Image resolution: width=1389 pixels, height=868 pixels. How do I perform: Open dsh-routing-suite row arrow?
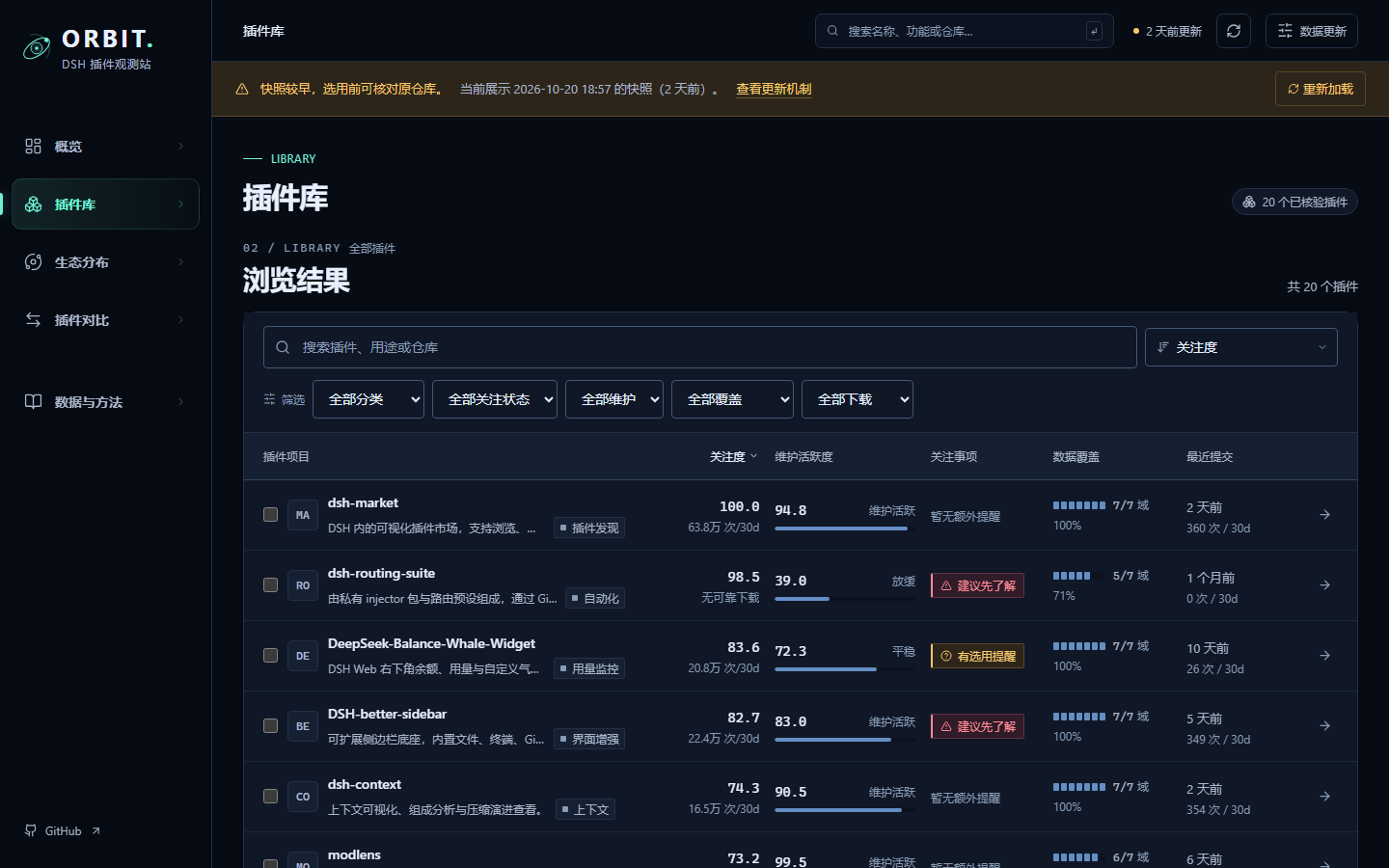[1325, 585]
